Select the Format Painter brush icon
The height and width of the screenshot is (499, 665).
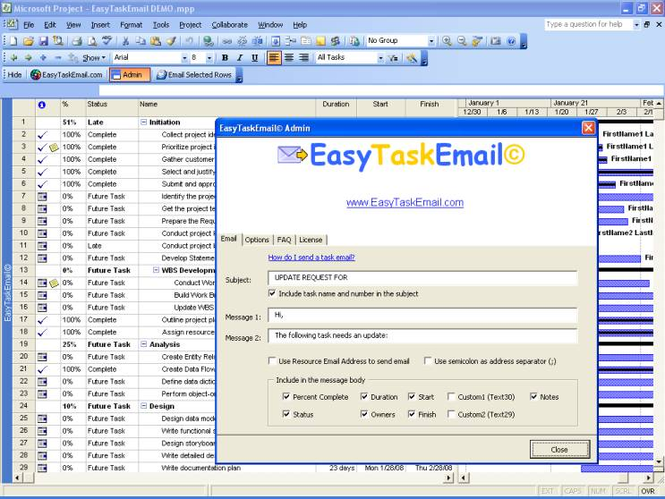point(171,41)
